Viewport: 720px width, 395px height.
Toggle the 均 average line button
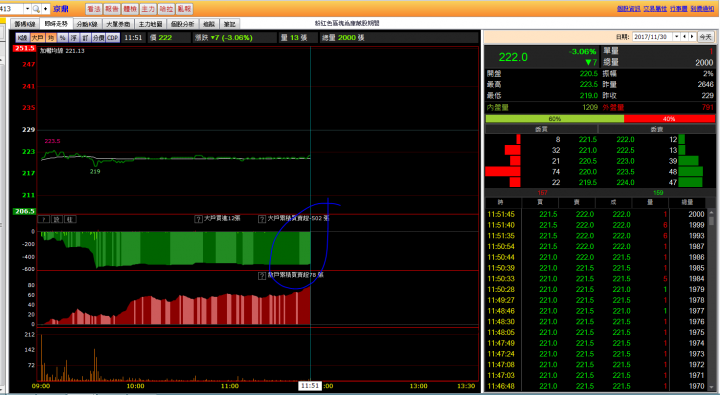tap(51, 38)
